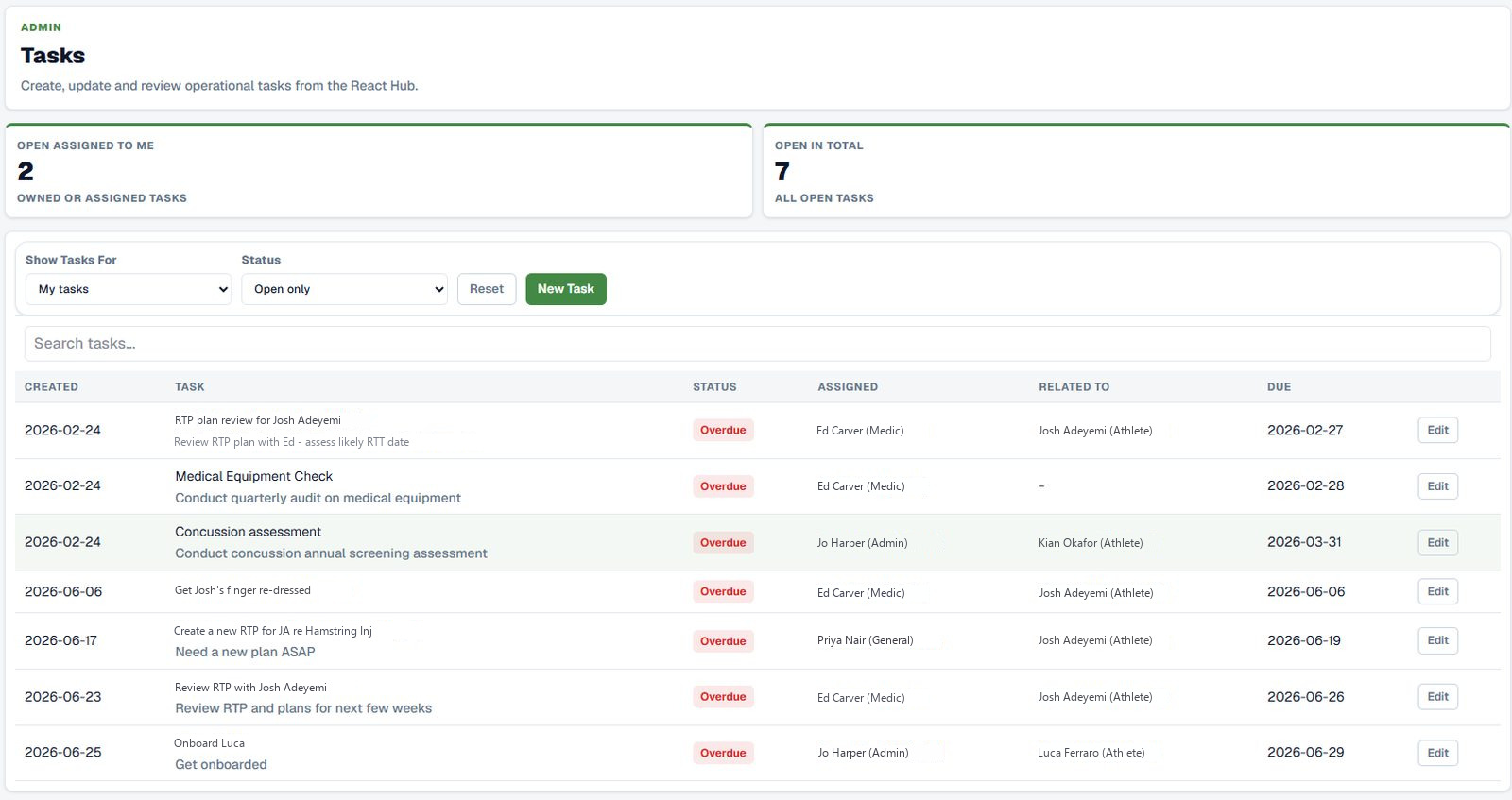The width and height of the screenshot is (1512, 800).
Task: Edit the Get Josh's finger re-dressed task
Action: click(x=1437, y=591)
